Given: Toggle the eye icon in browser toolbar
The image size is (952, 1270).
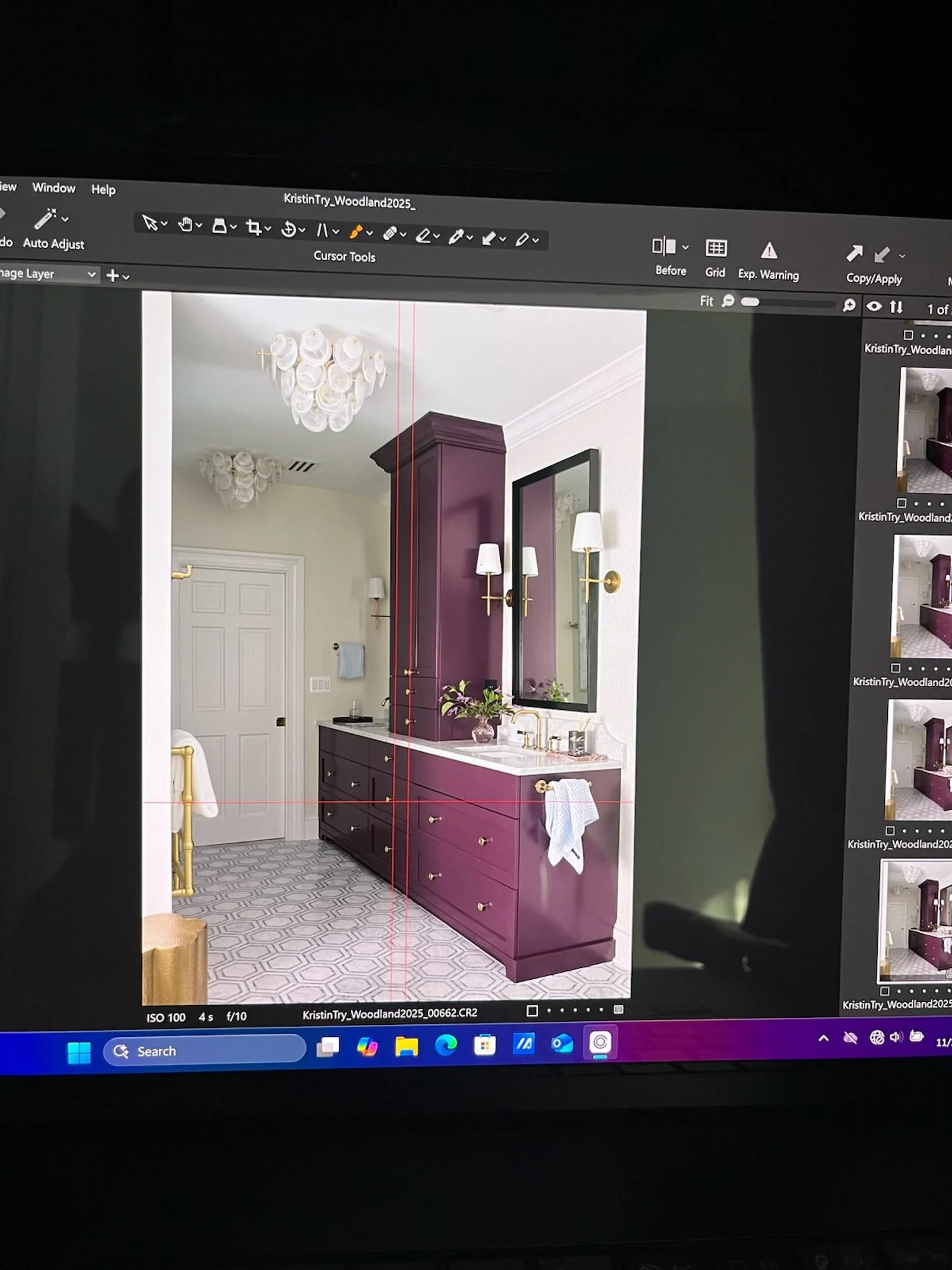Looking at the screenshot, I should point(874,306).
